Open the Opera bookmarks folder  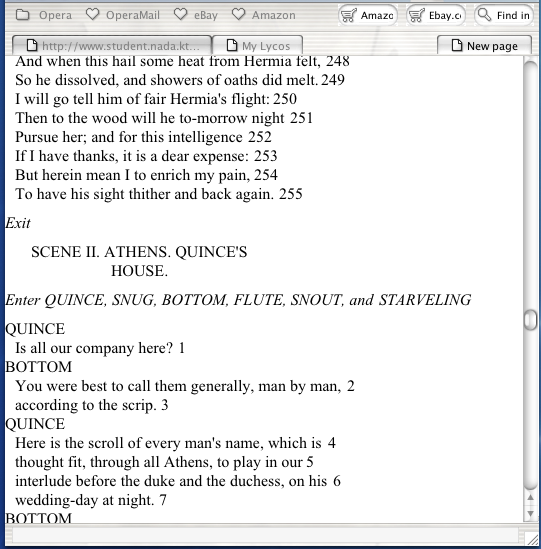pyautogui.click(x=44, y=15)
